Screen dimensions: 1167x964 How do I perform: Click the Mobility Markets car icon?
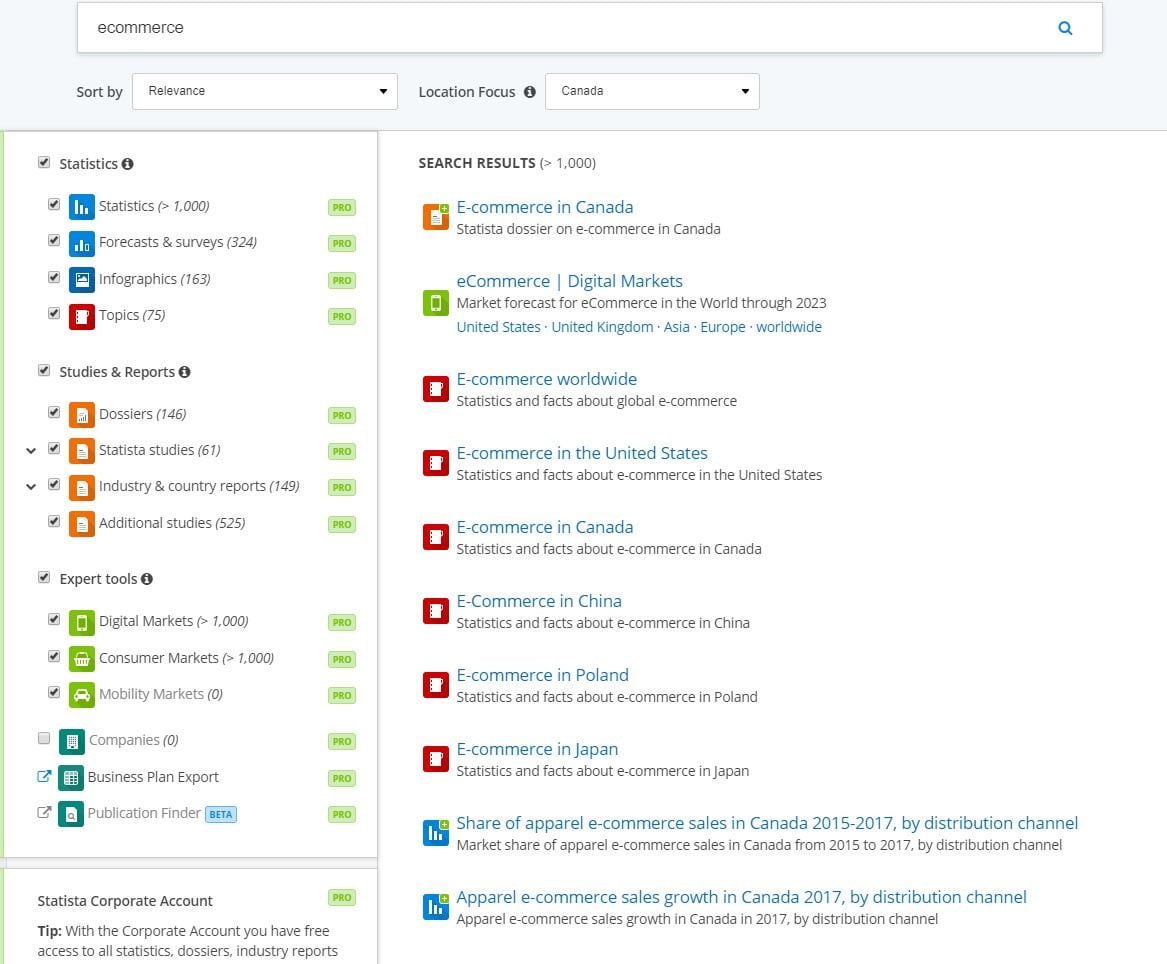click(x=82, y=695)
